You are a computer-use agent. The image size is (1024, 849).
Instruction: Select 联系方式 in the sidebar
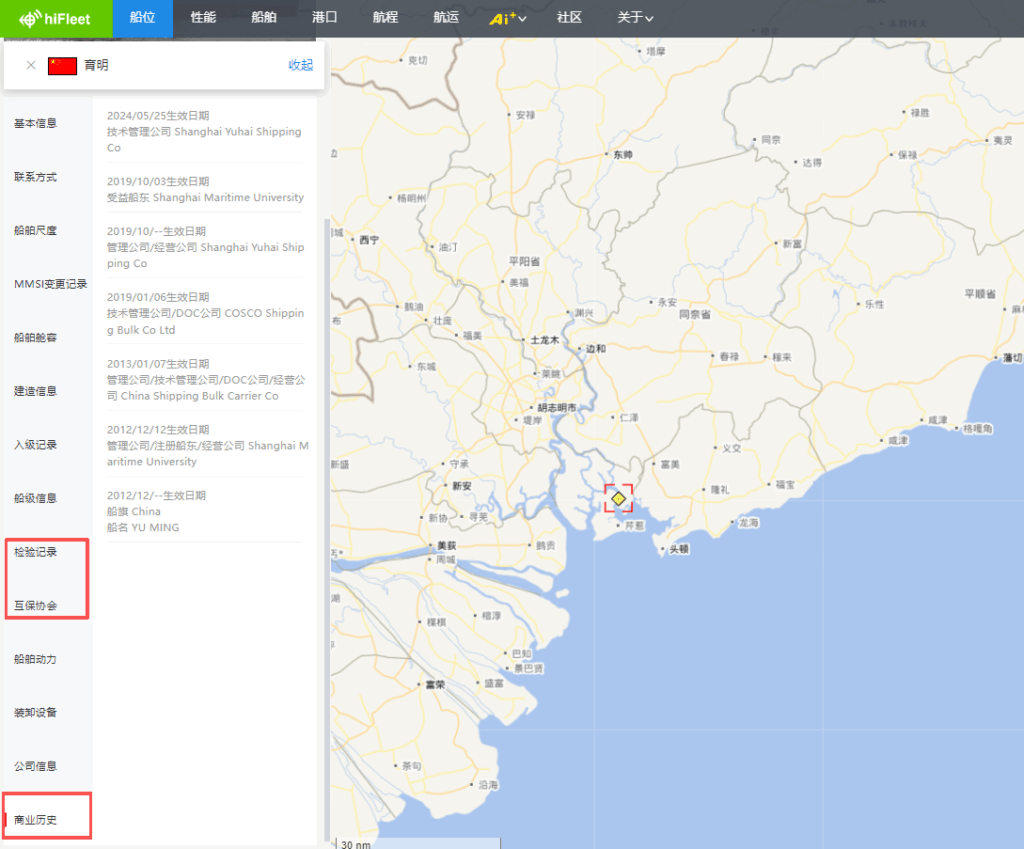click(x=35, y=177)
